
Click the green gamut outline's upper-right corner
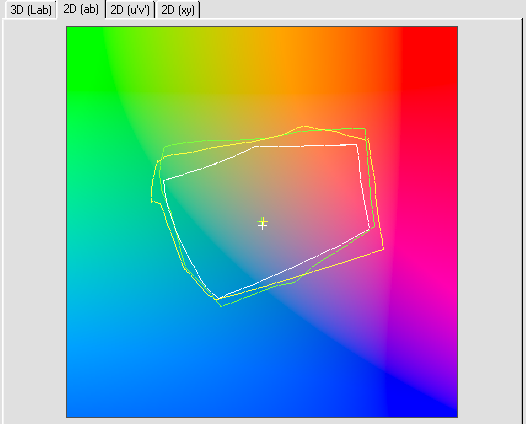365,128
